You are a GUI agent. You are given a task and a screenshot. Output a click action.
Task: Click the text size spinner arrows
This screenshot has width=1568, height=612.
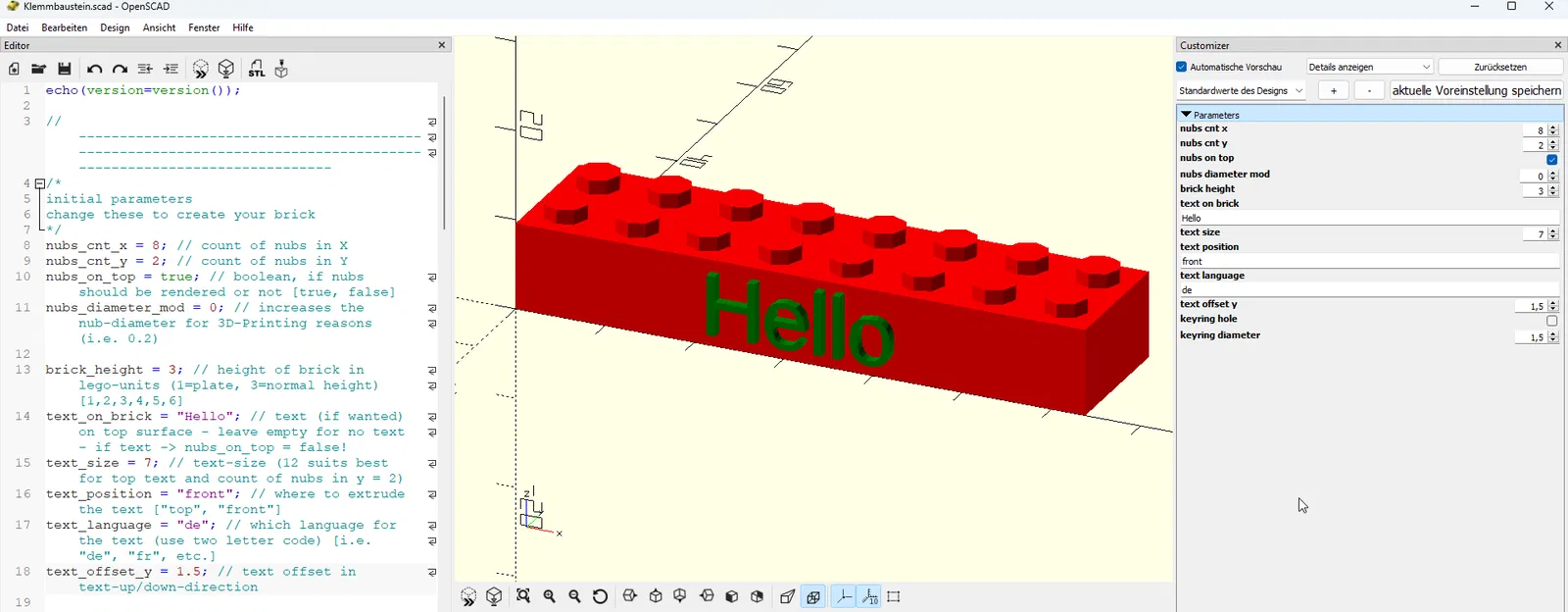coord(1553,233)
